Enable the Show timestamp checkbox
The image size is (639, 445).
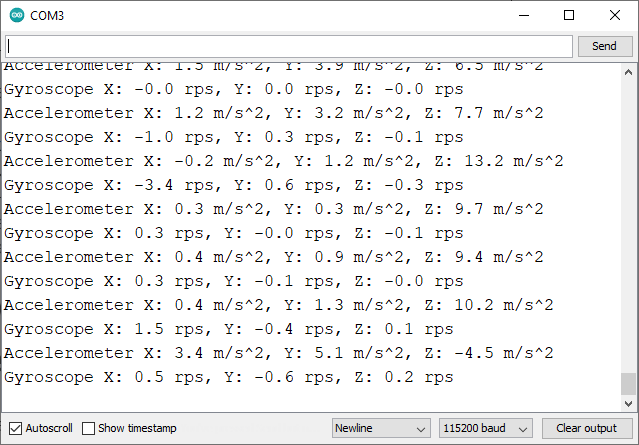[x=89, y=428]
